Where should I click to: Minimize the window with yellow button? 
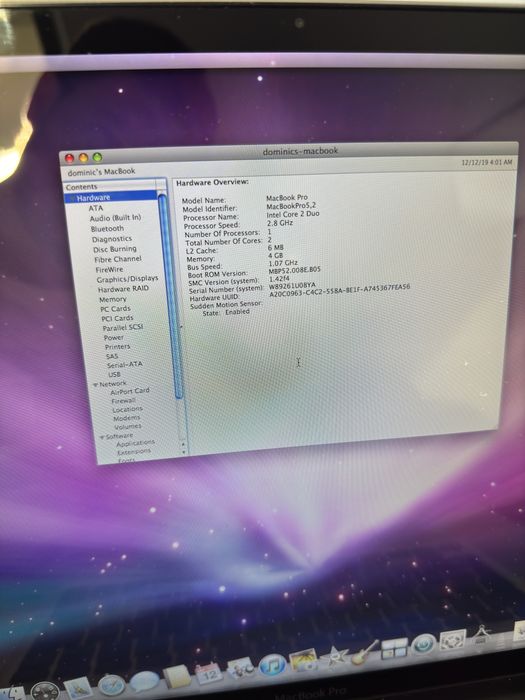(x=83, y=158)
